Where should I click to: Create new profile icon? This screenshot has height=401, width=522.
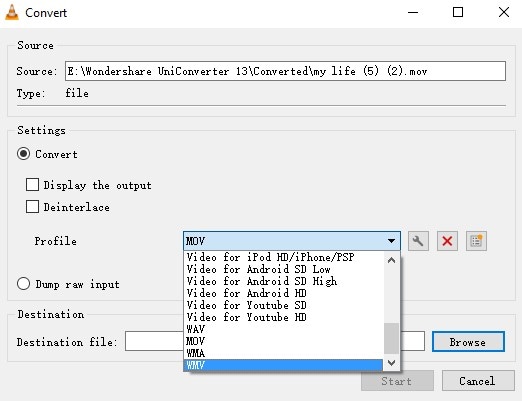point(476,241)
